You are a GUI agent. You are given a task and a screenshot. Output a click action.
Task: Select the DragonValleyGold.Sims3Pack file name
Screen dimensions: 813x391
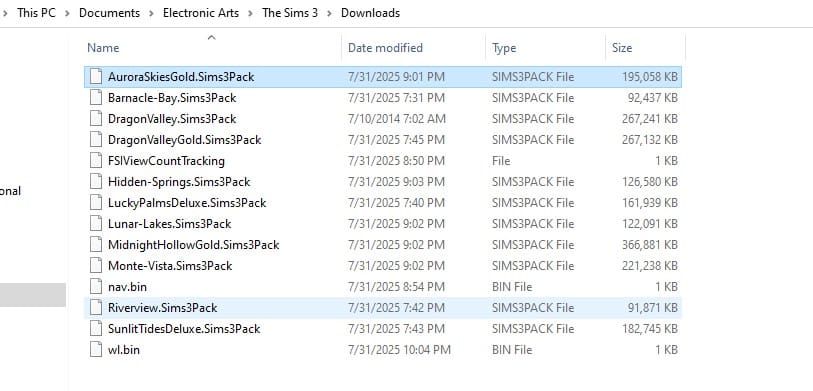[185, 139]
